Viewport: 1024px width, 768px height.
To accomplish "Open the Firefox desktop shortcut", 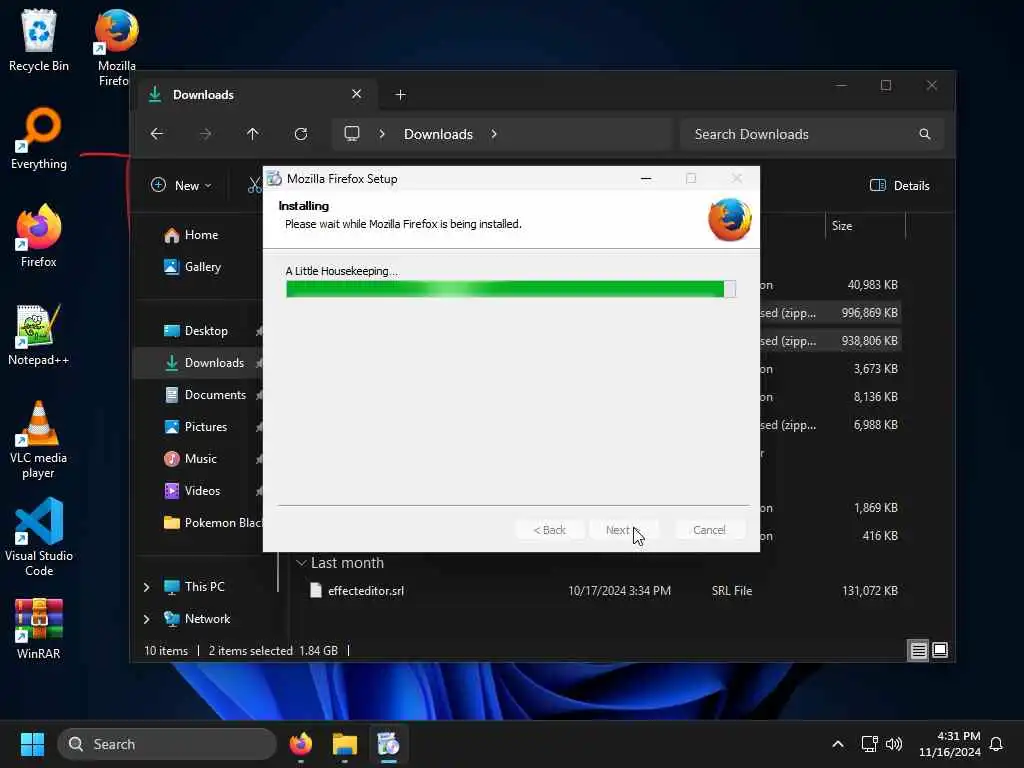I will [x=39, y=236].
